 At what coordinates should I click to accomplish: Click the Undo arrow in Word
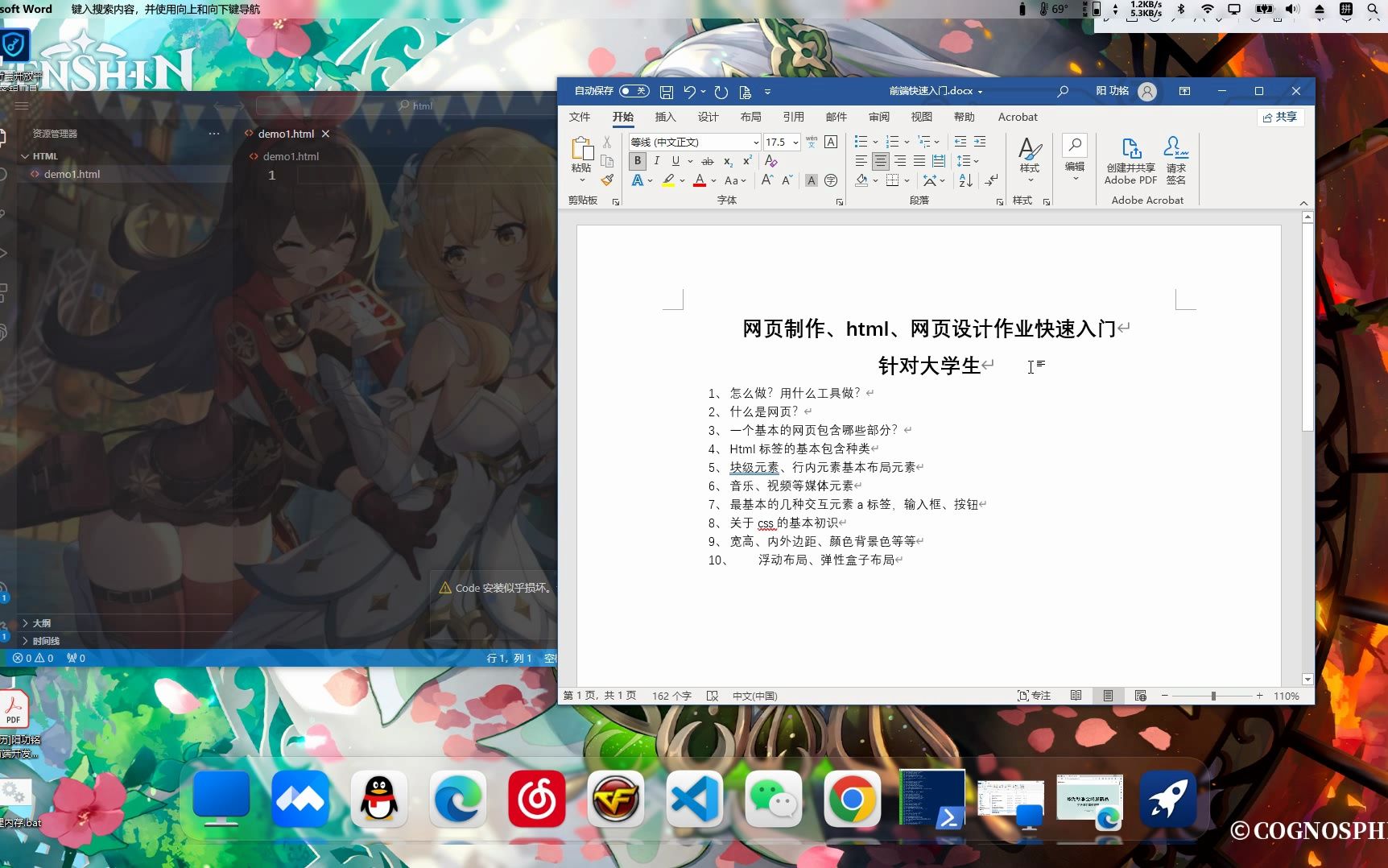tap(689, 92)
